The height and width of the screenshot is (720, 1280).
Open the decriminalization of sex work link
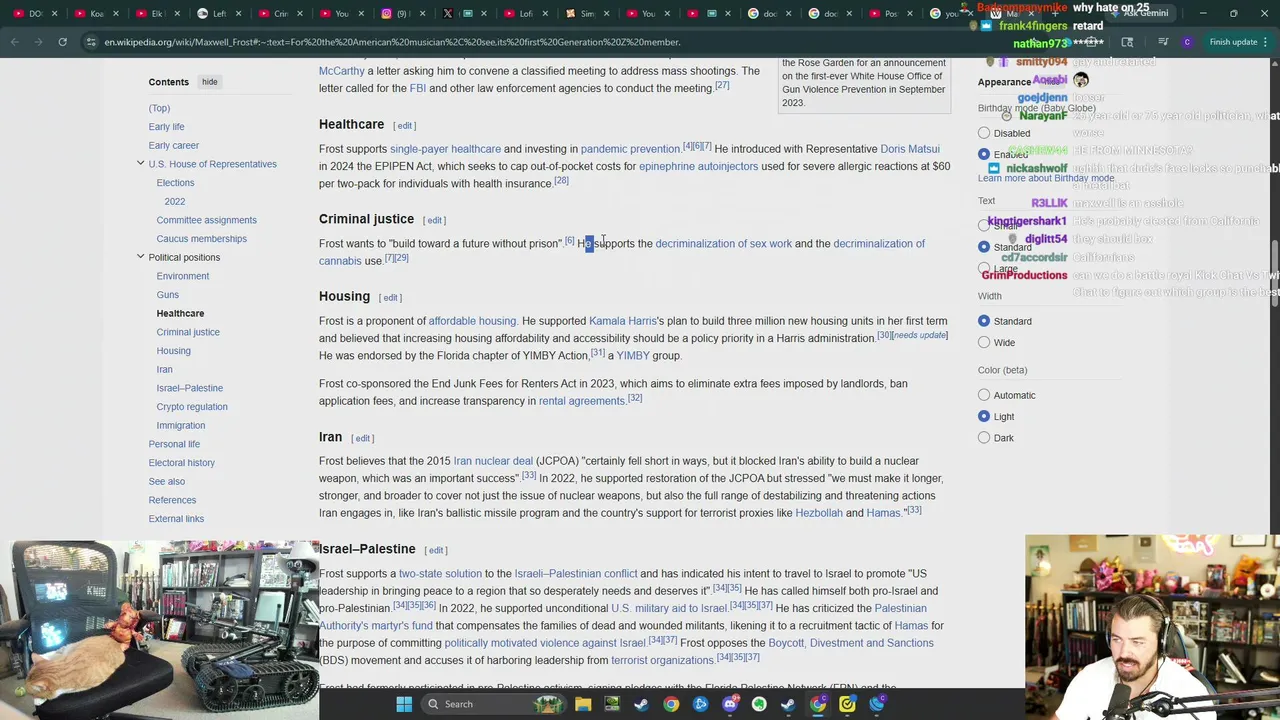tap(723, 244)
